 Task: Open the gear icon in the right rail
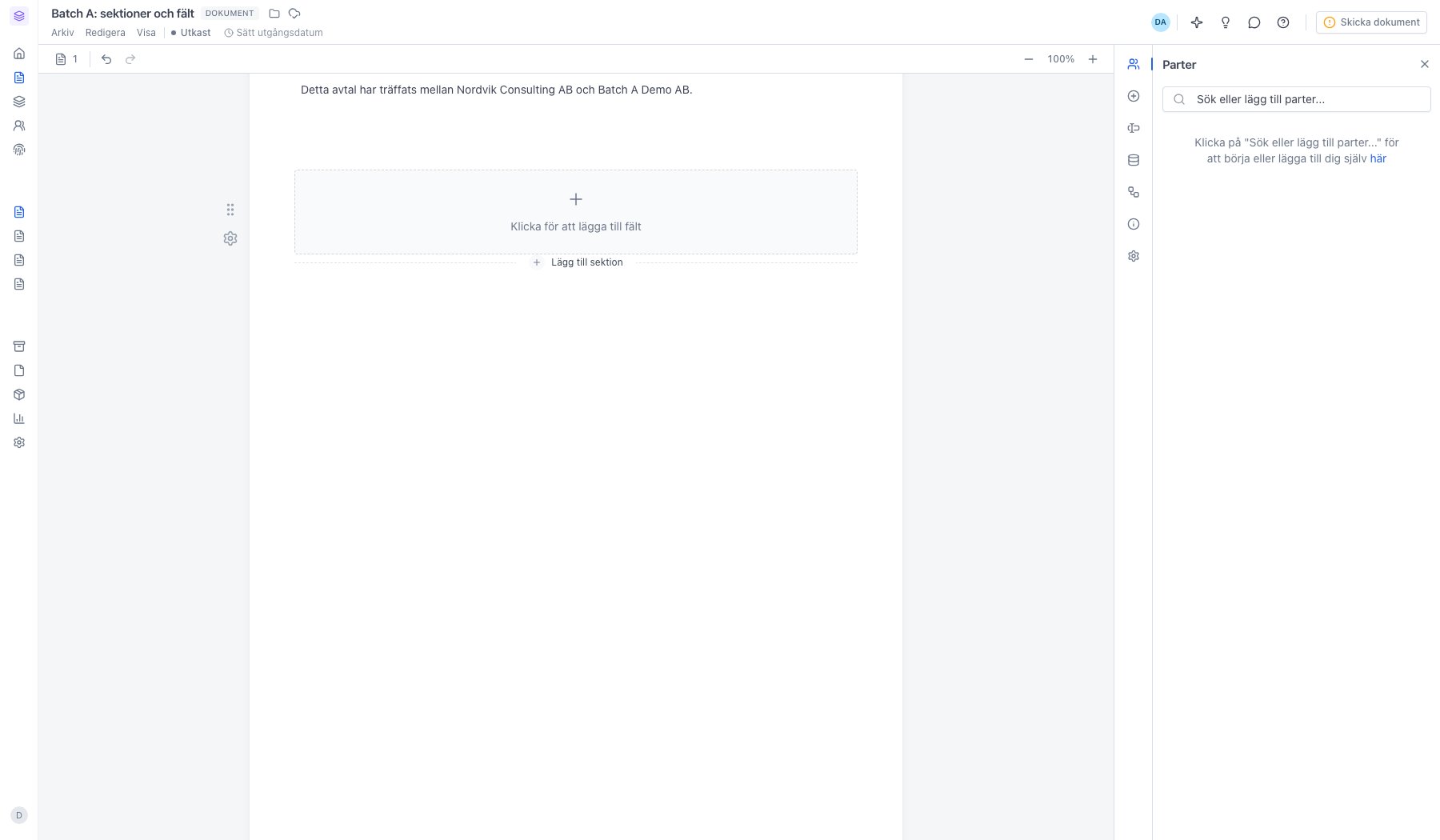1134,256
